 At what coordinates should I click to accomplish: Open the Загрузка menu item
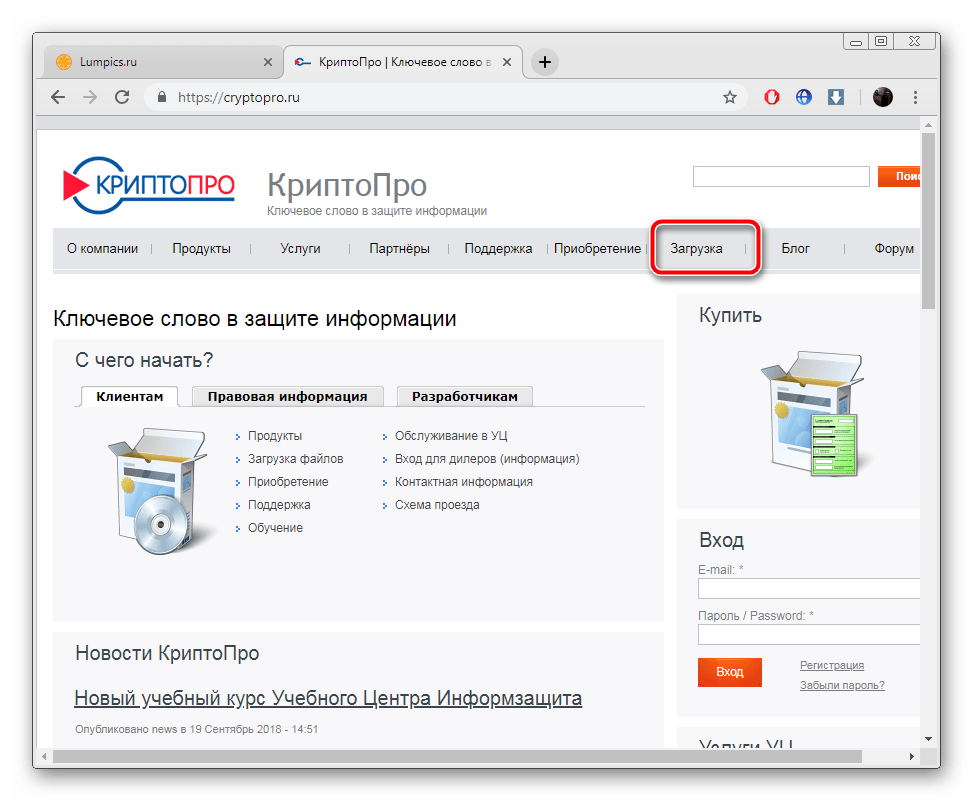(696, 248)
